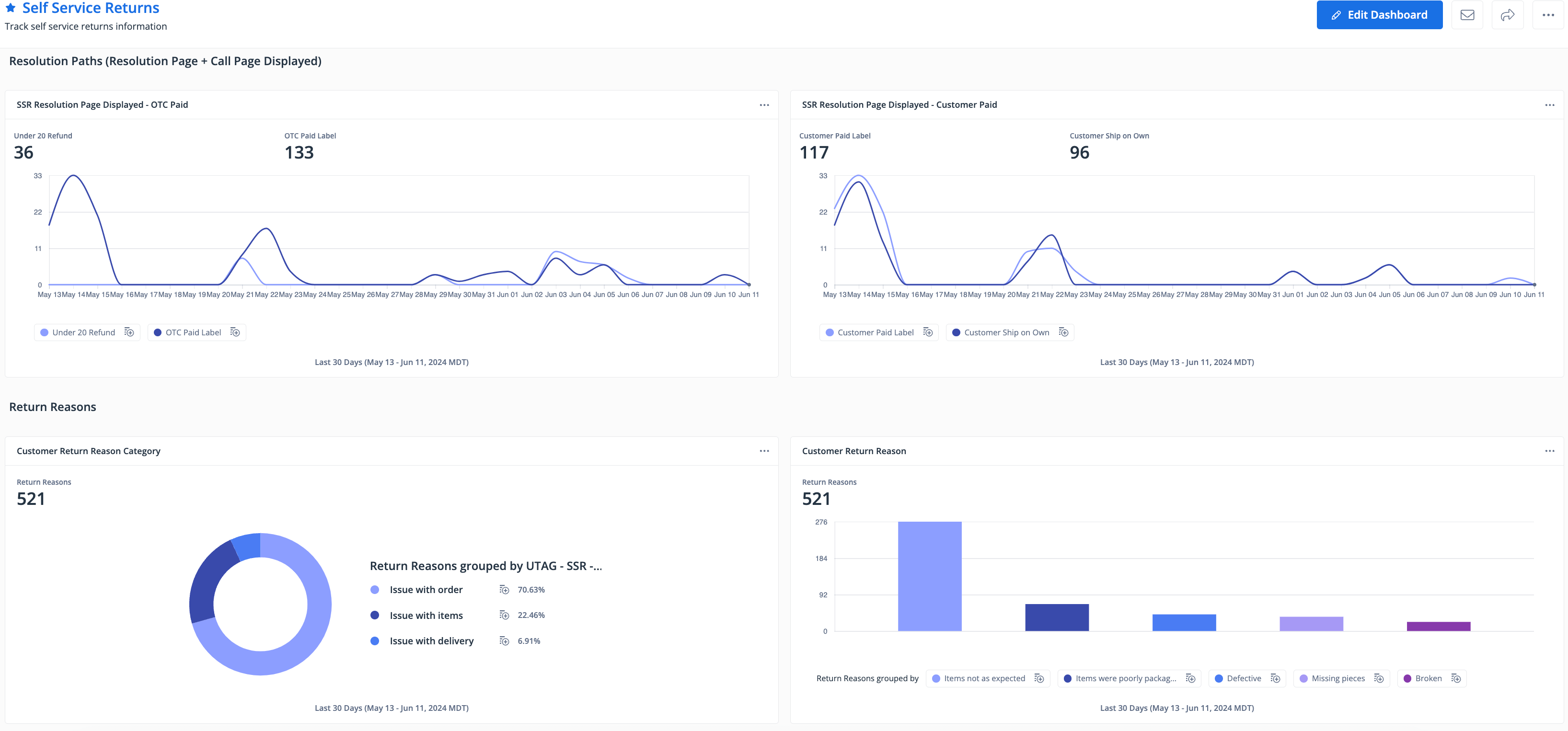
Task: Click the Edit Dashboard button
Action: (x=1379, y=14)
